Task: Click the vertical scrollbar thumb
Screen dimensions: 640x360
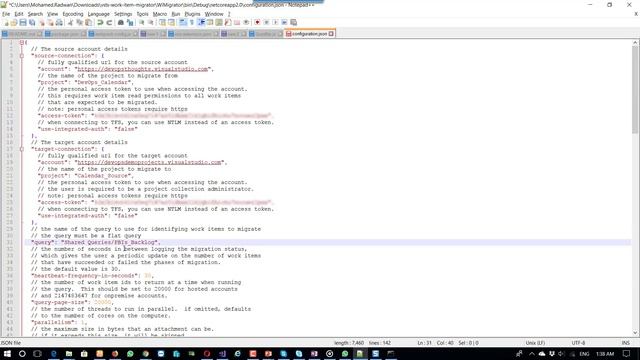Action: point(635,89)
